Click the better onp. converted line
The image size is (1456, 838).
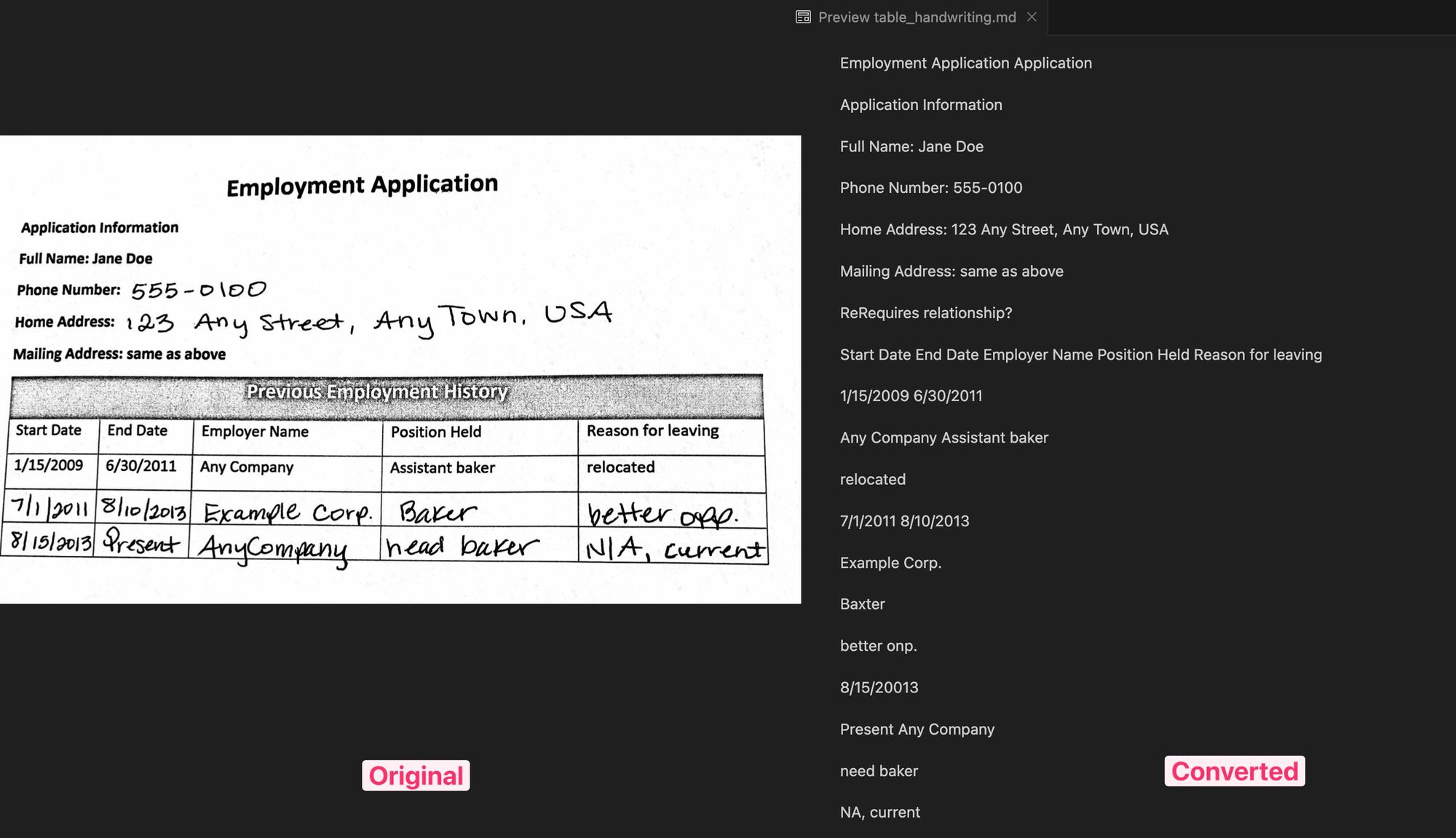click(x=878, y=646)
